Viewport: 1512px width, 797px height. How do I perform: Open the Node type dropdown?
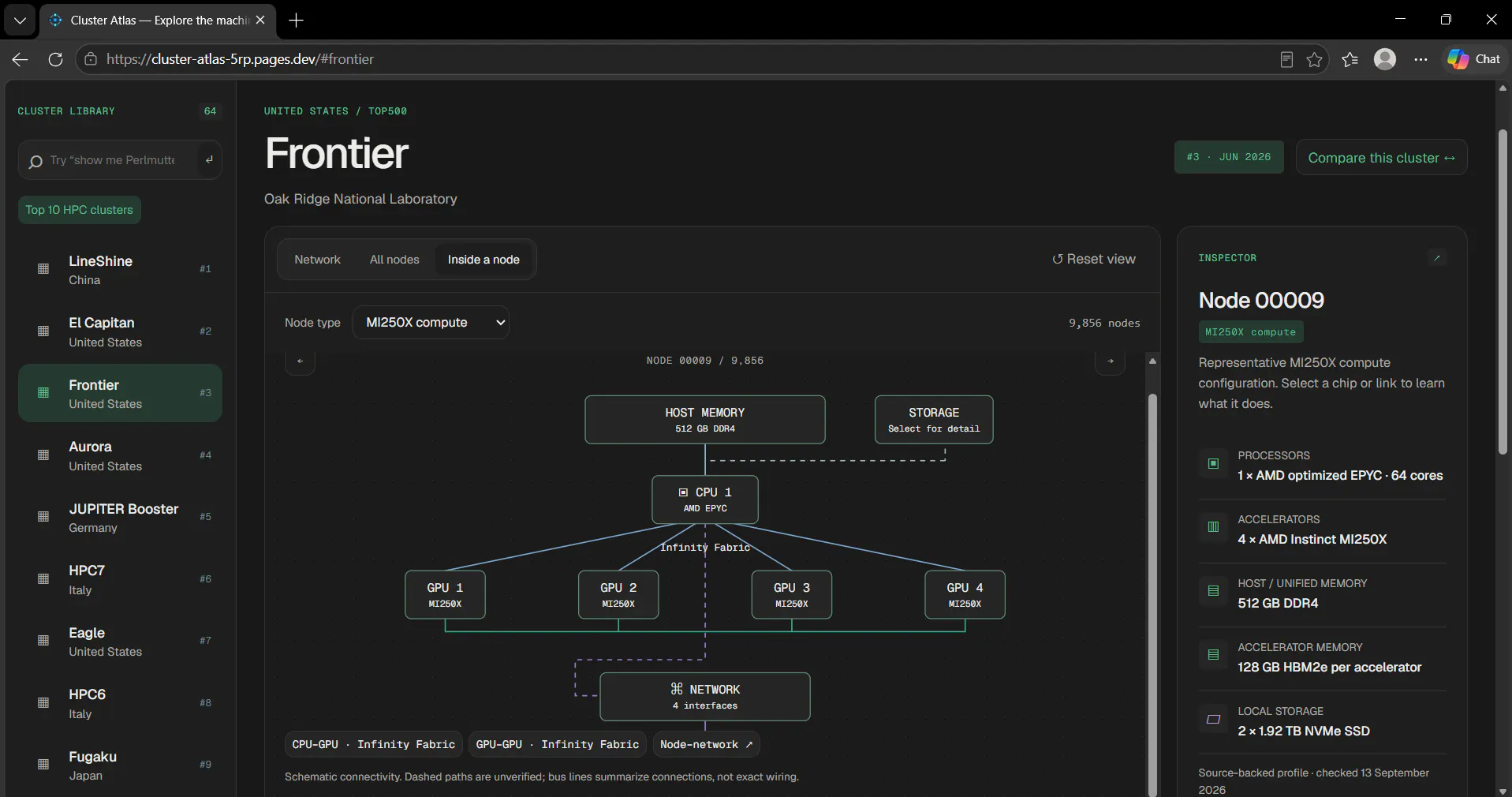(431, 323)
